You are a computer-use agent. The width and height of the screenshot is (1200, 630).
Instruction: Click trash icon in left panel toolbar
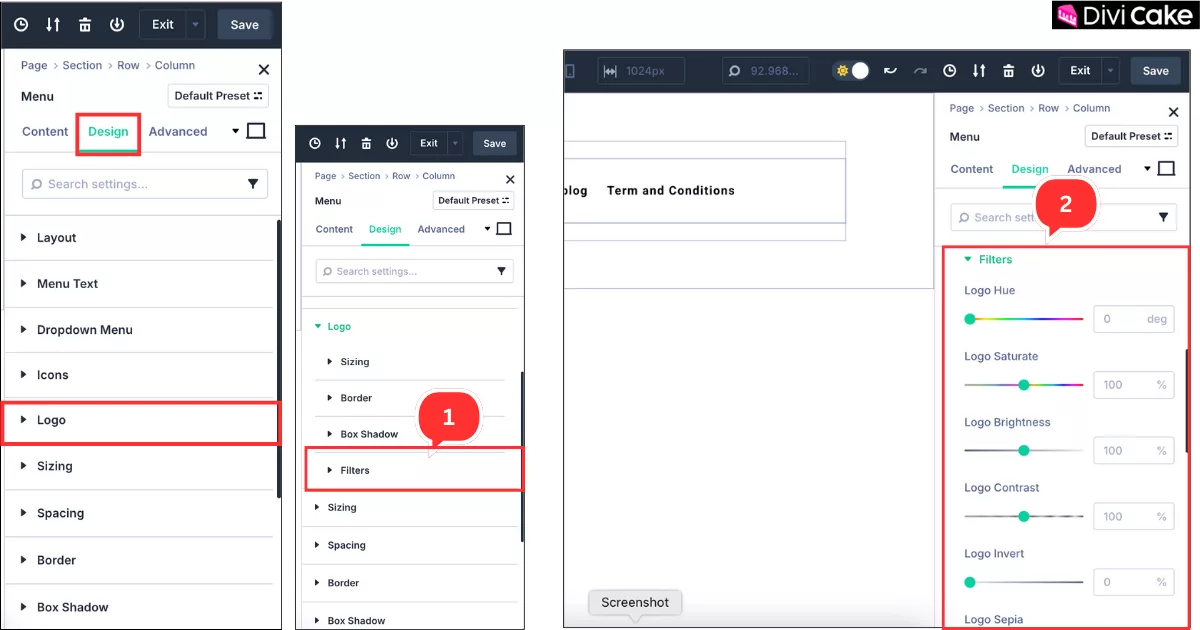[85, 25]
